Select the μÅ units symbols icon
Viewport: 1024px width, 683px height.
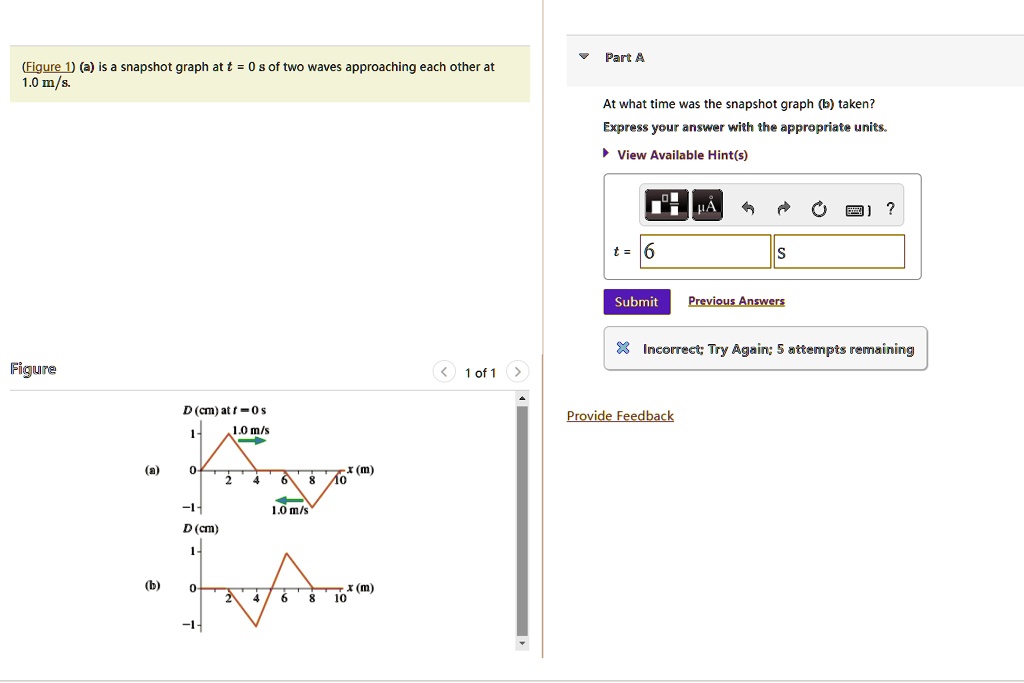[706, 204]
